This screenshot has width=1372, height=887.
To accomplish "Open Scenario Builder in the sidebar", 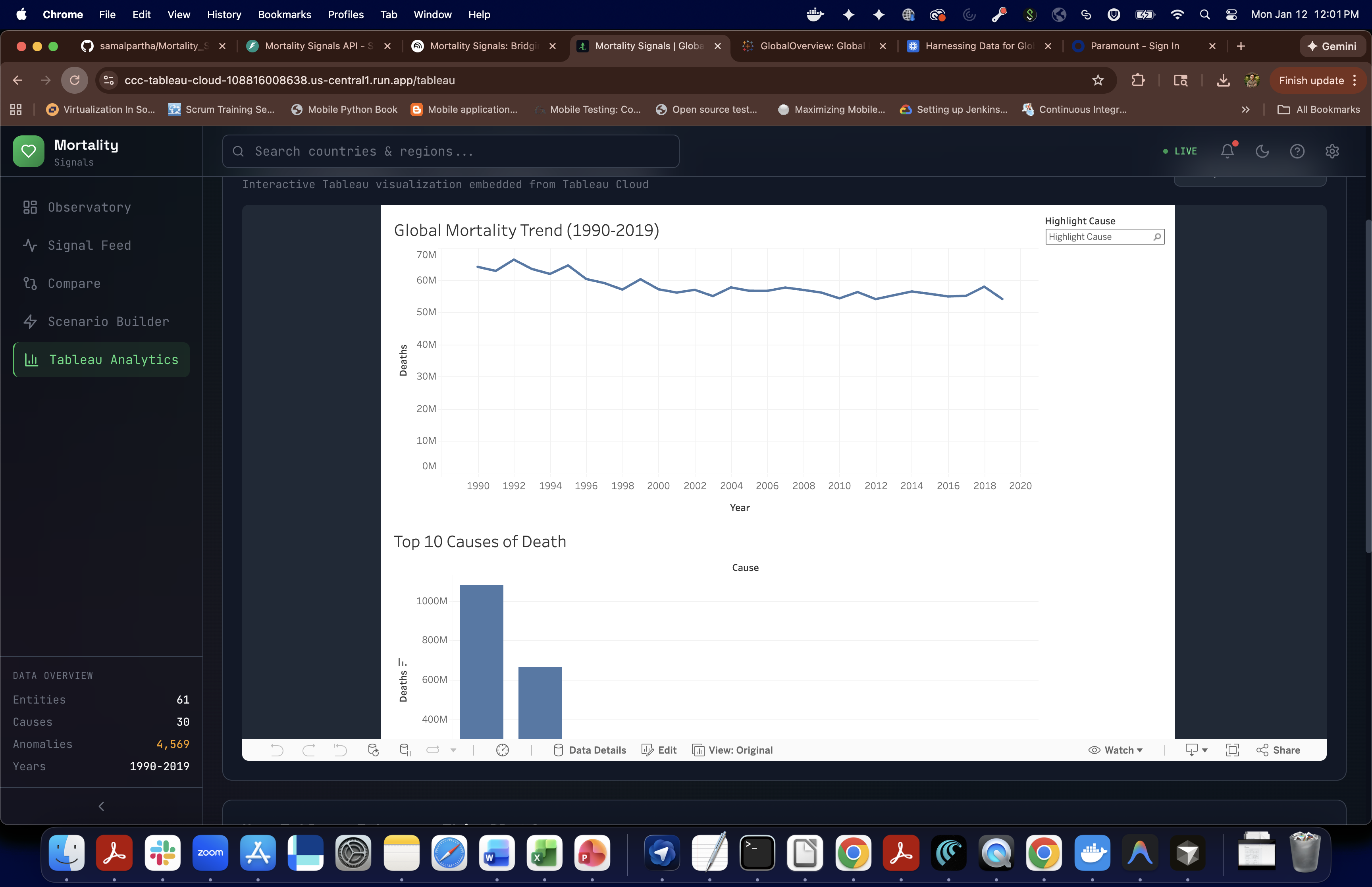I will pyautogui.click(x=108, y=321).
